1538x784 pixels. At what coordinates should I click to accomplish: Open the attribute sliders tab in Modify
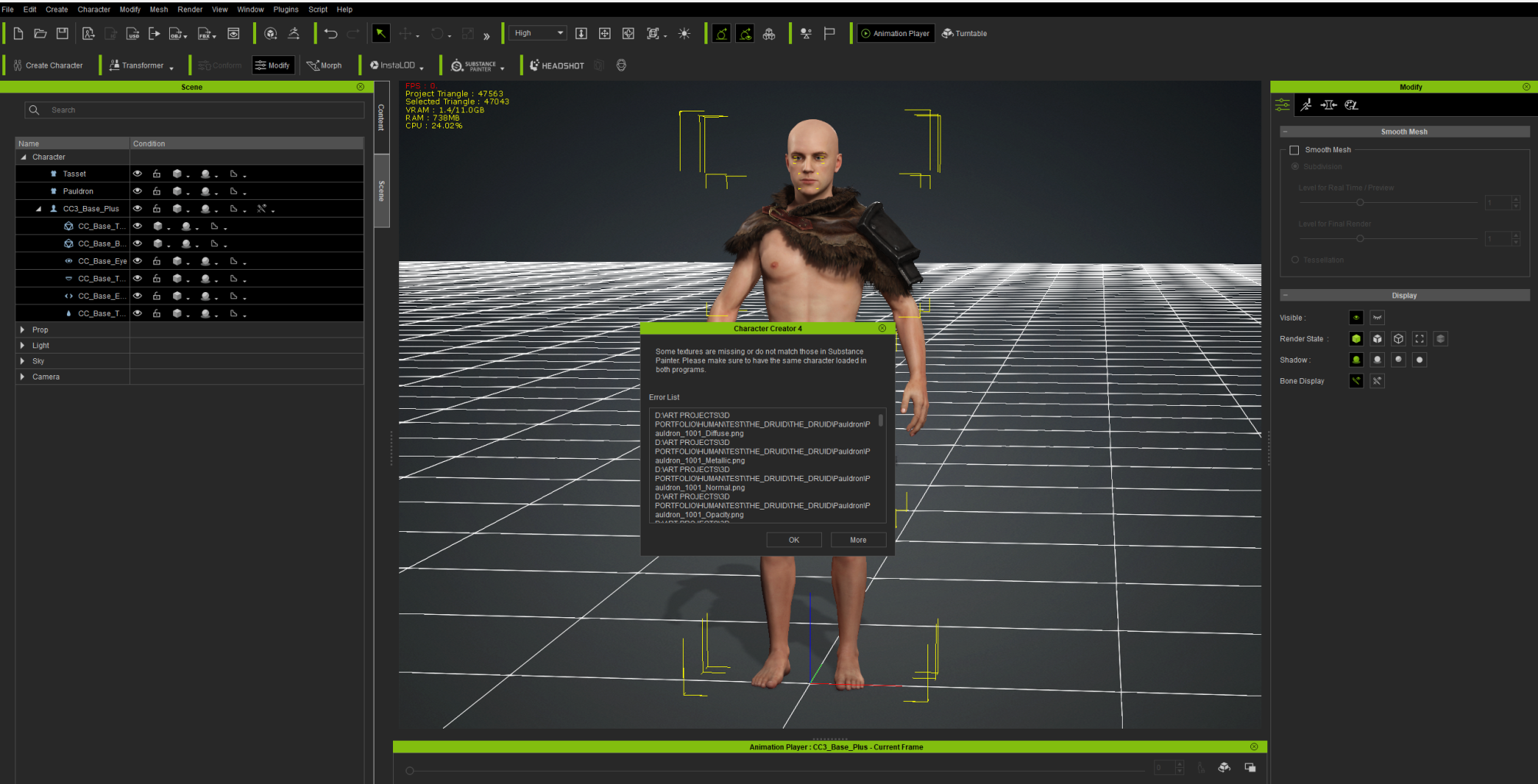(1283, 105)
